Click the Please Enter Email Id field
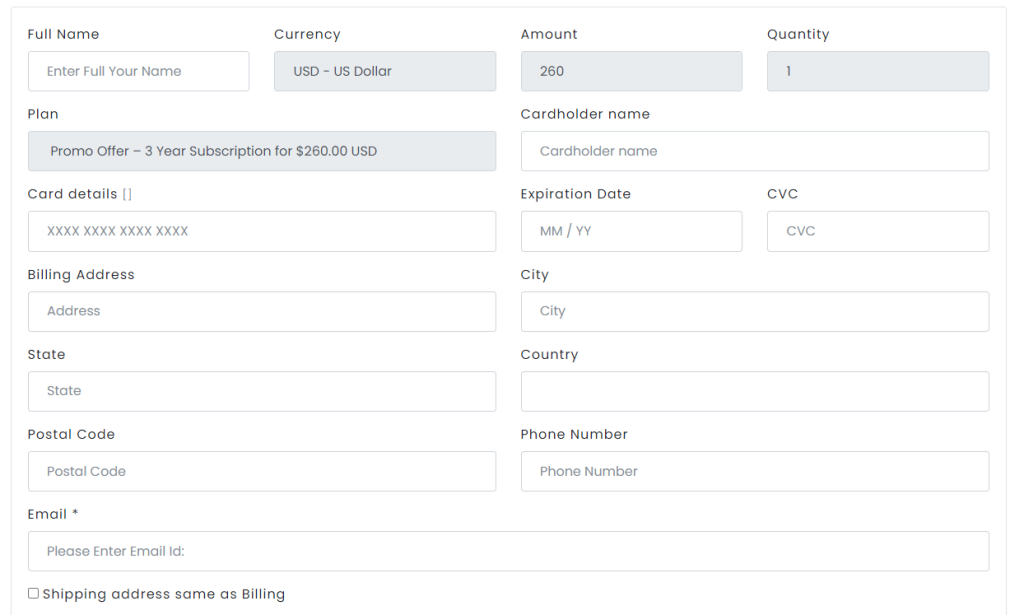The image size is (1024, 615). click(x=508, y=551)
